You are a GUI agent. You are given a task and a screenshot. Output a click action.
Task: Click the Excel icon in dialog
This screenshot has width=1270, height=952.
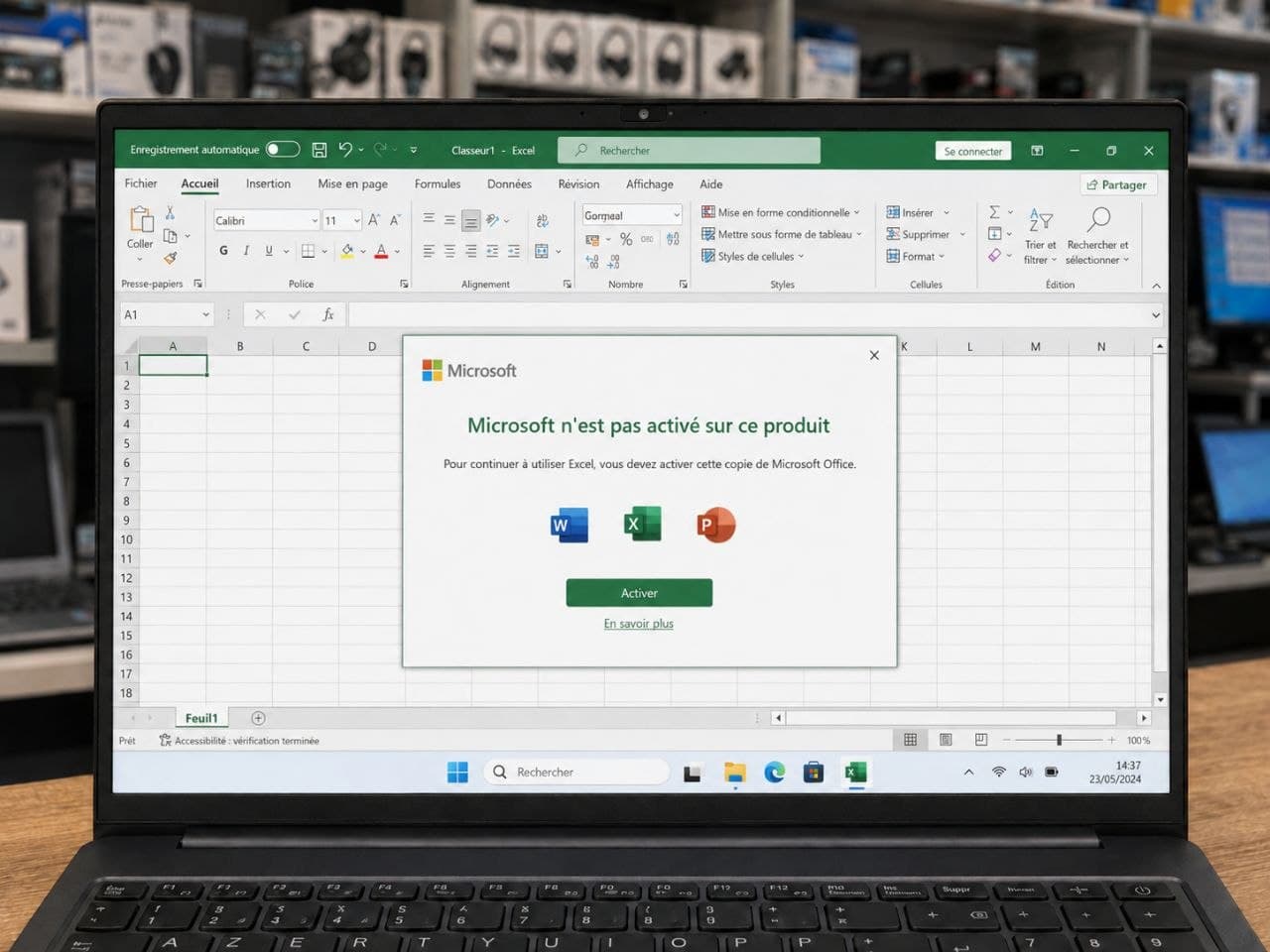642,523
